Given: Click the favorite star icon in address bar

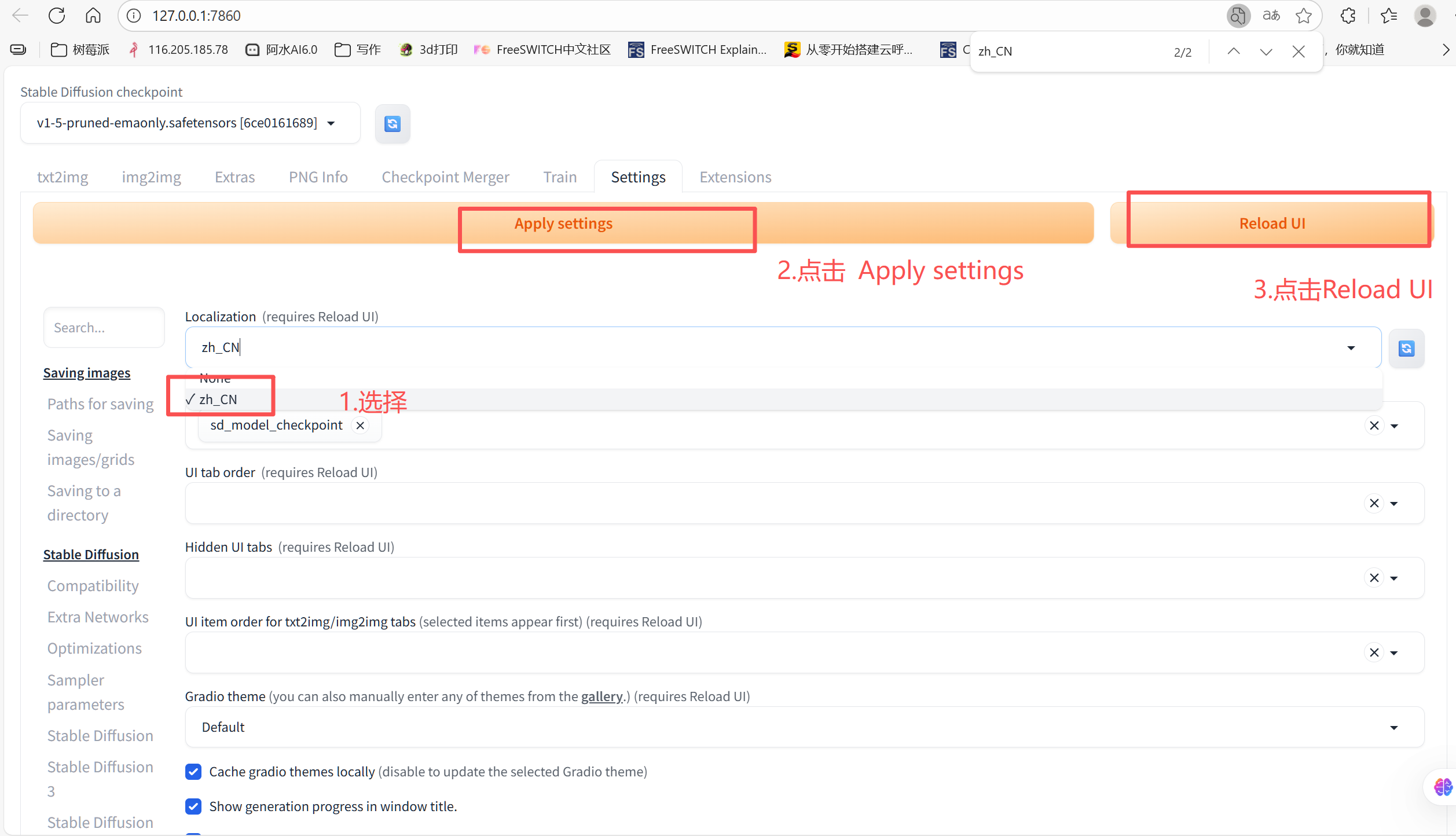Looking at the screenshot, I should [x=1304, y=16].
